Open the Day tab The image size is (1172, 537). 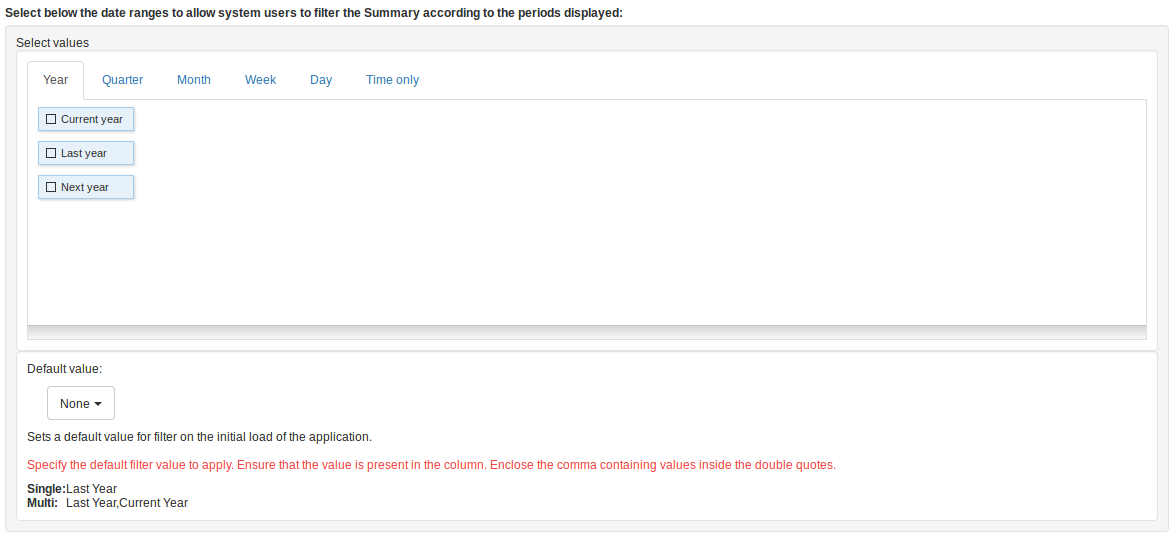coord(321,80)
